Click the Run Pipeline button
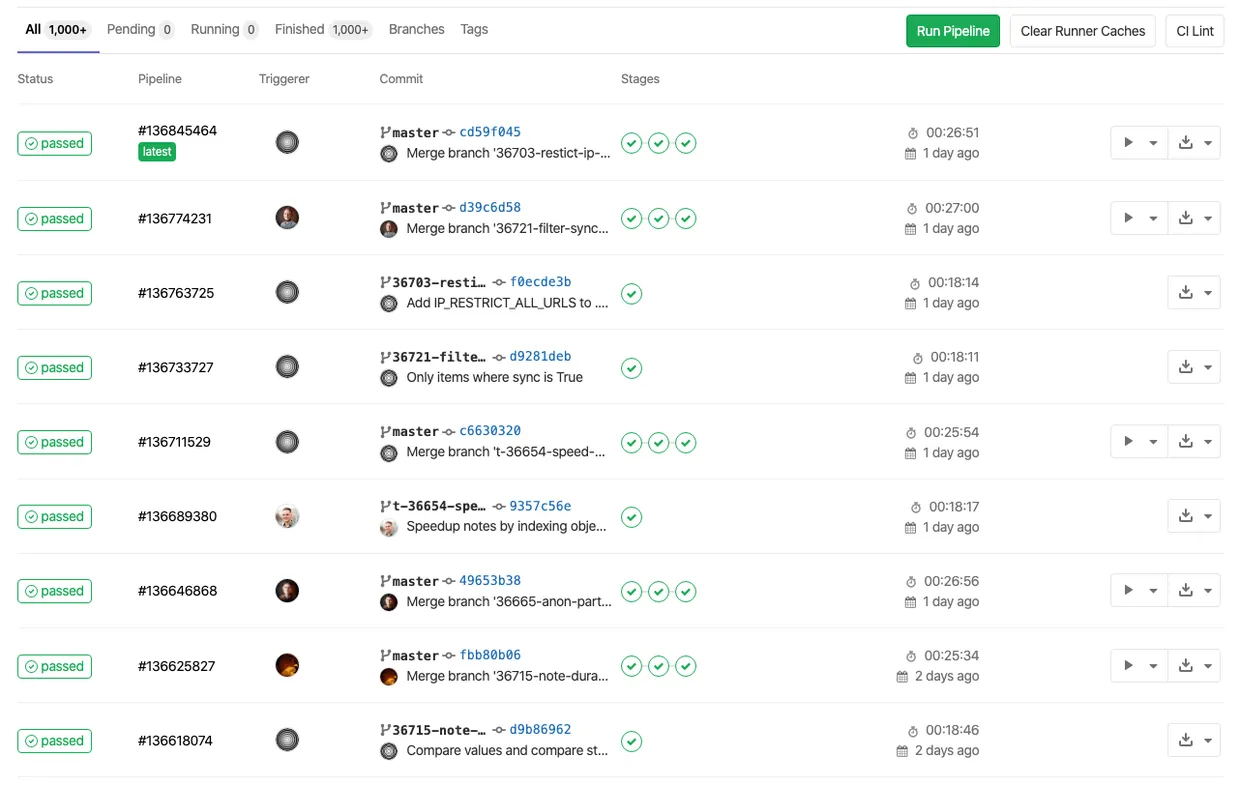The image size is (1240, 786). point(952,31)
